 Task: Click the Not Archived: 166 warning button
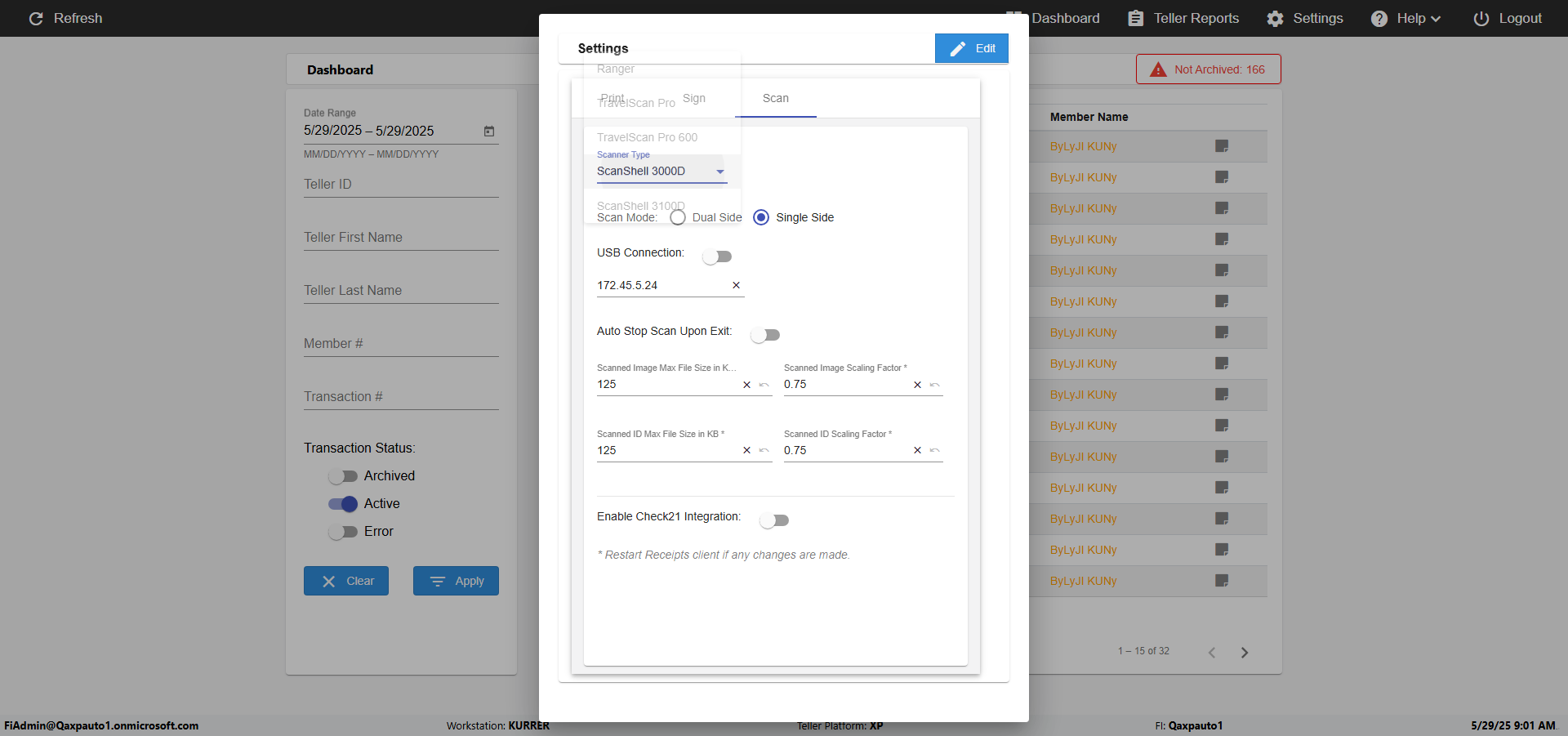tap(1209, 69)
